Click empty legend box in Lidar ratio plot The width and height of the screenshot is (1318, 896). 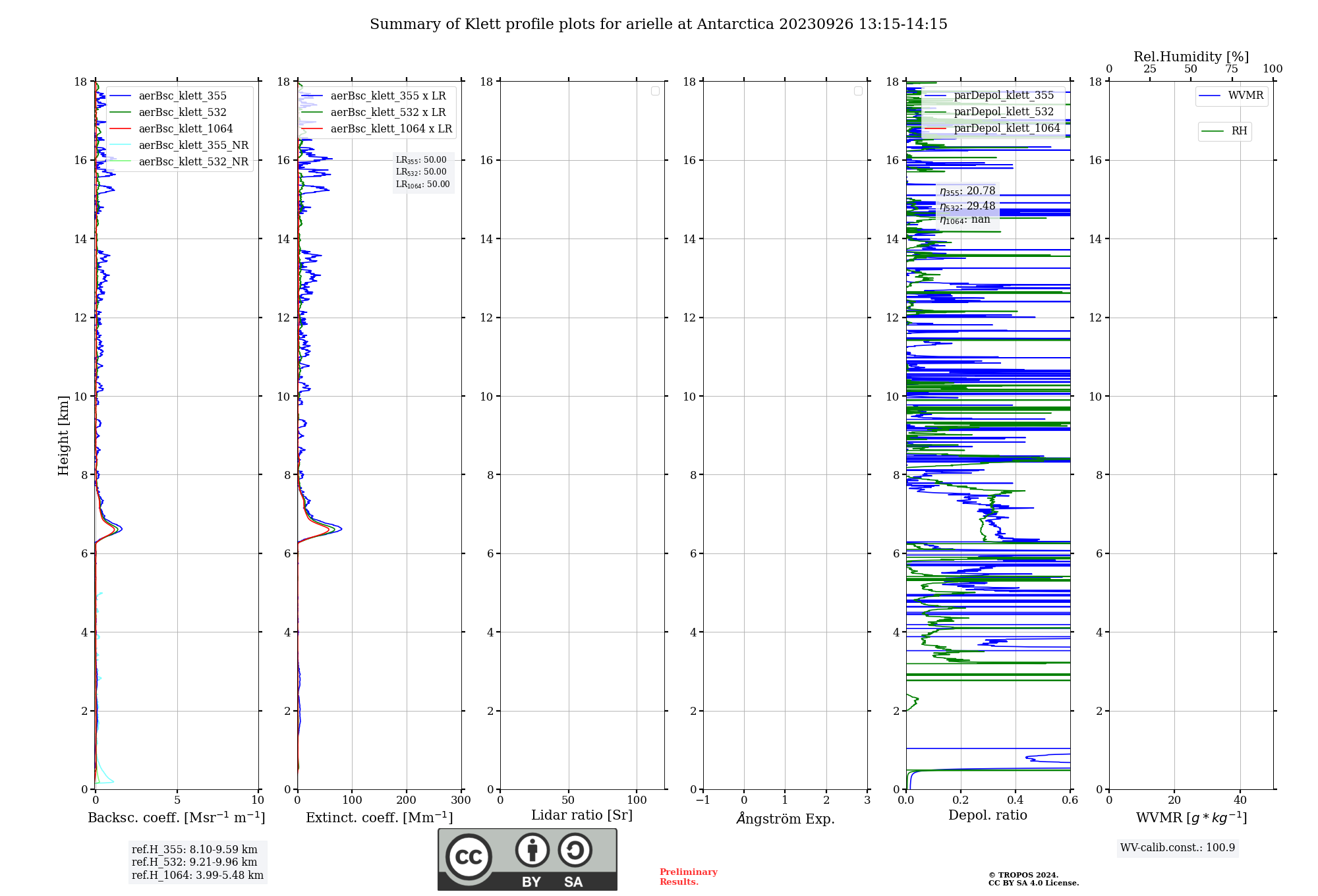coord(655,91)
